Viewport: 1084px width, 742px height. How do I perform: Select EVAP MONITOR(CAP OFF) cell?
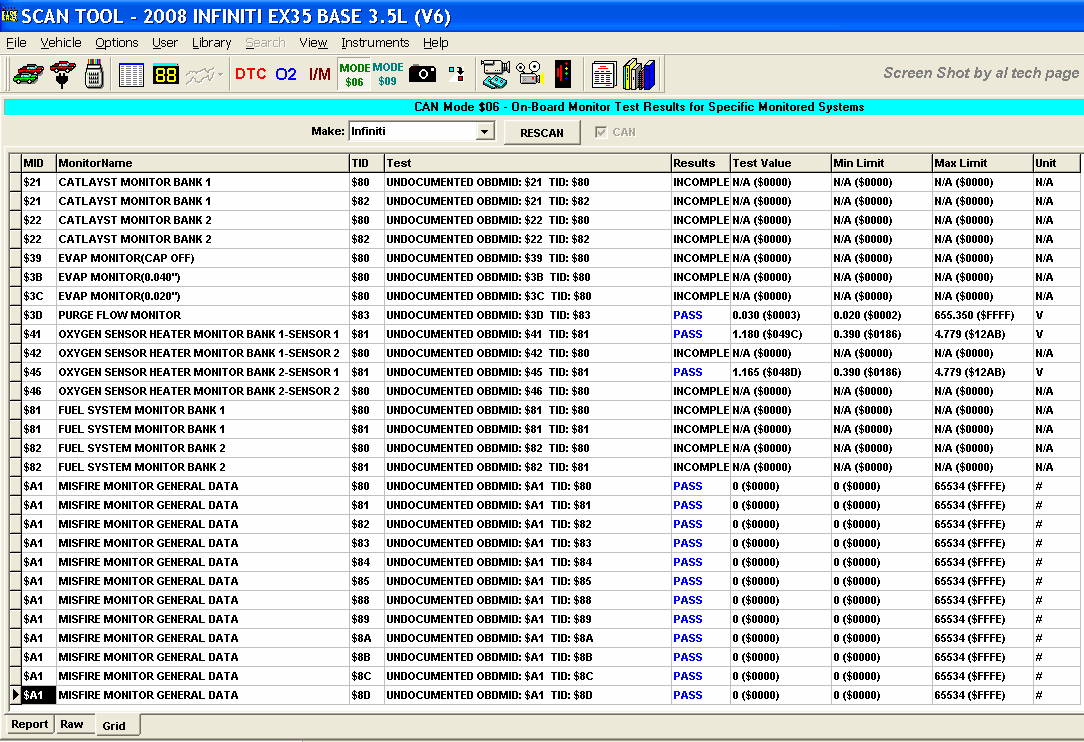click(x=203, y=258)
